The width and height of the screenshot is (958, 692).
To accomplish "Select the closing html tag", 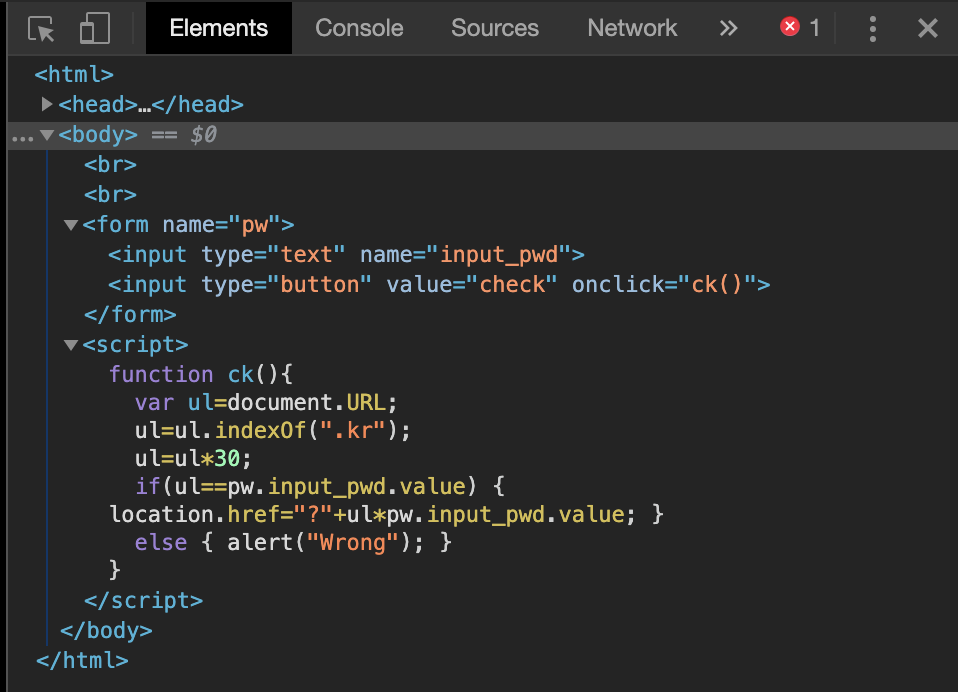I will coord(82,660).
